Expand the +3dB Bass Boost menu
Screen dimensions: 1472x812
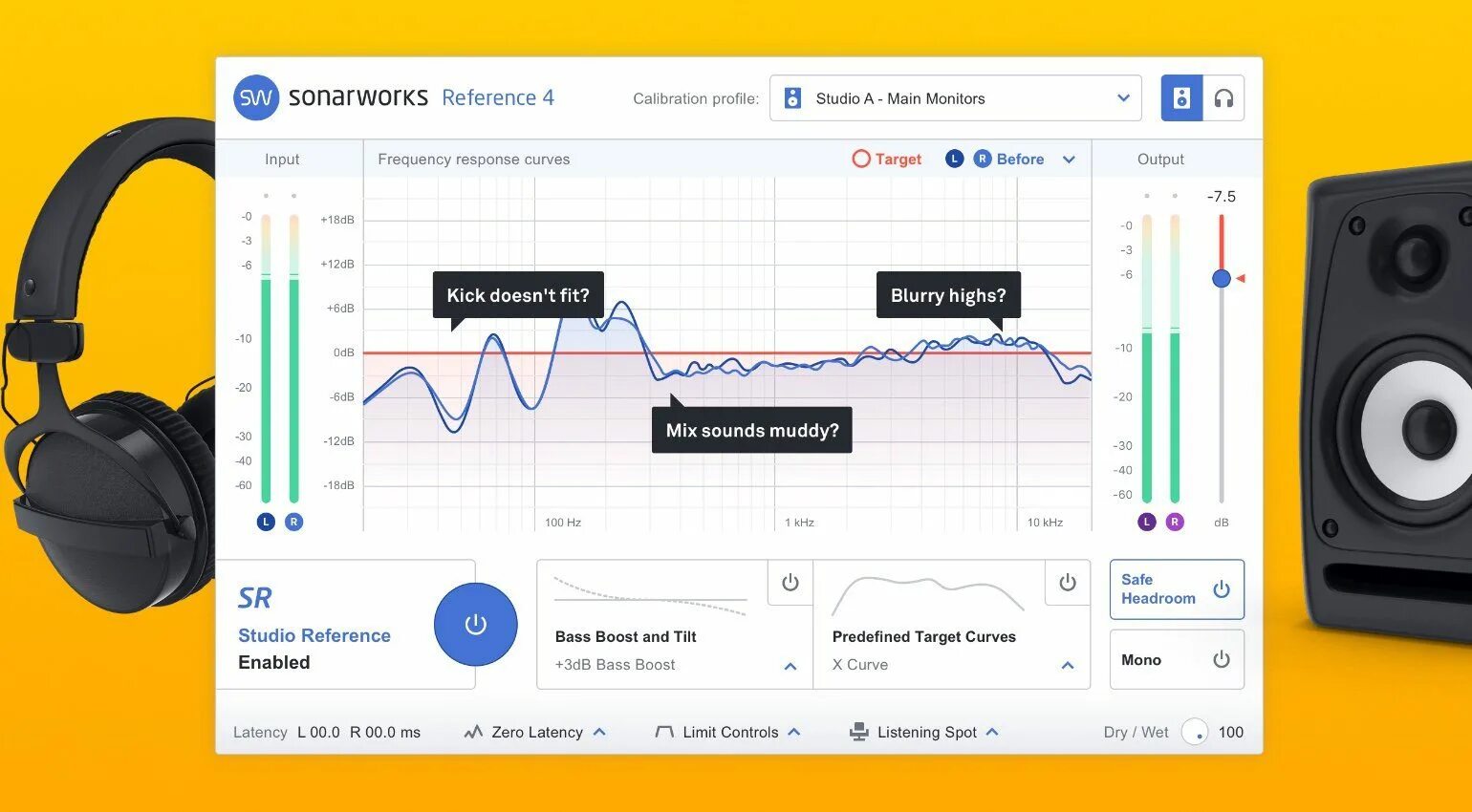point(790,666)
